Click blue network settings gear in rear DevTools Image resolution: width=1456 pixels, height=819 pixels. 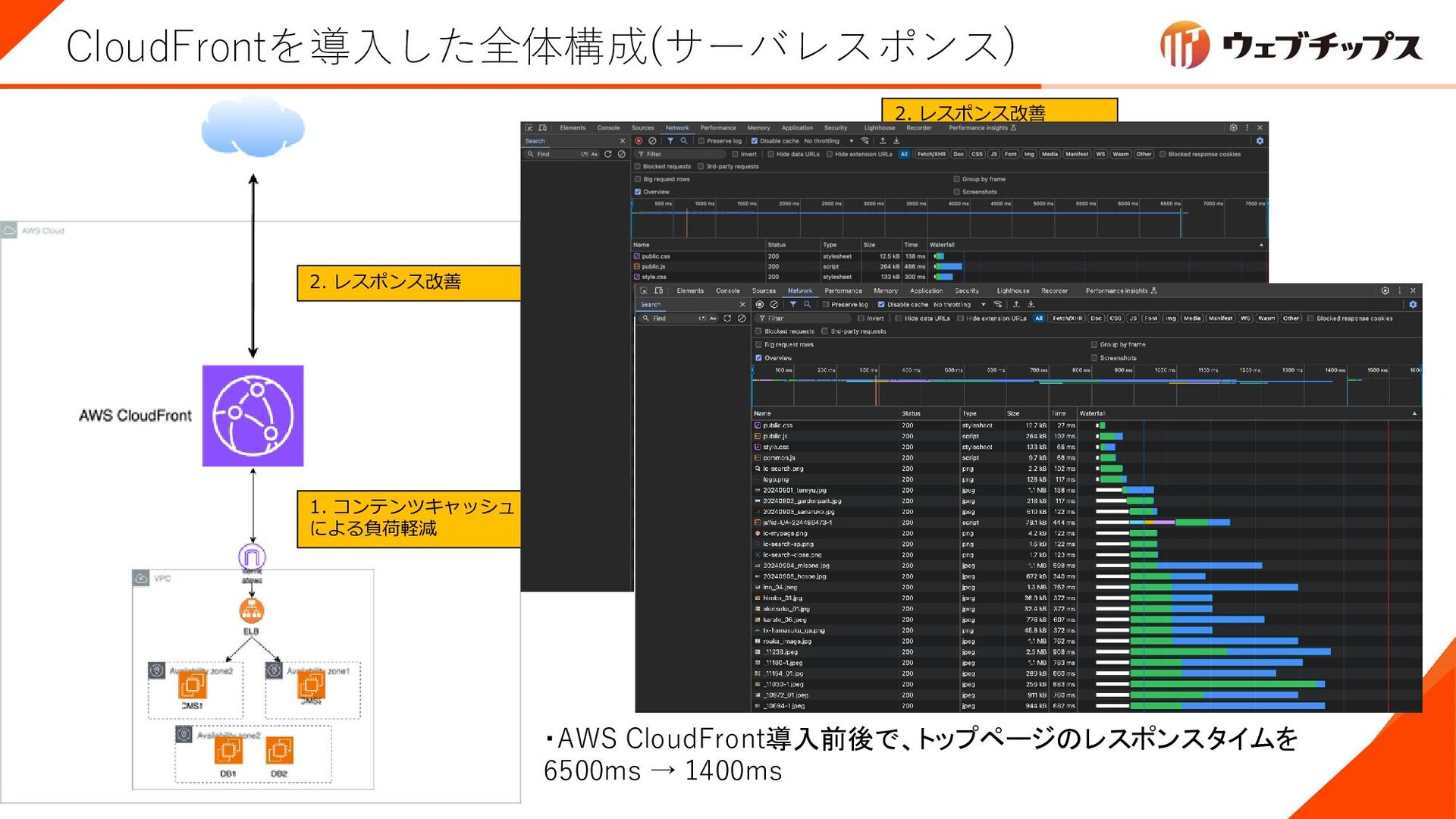[x=1260, y=141]
